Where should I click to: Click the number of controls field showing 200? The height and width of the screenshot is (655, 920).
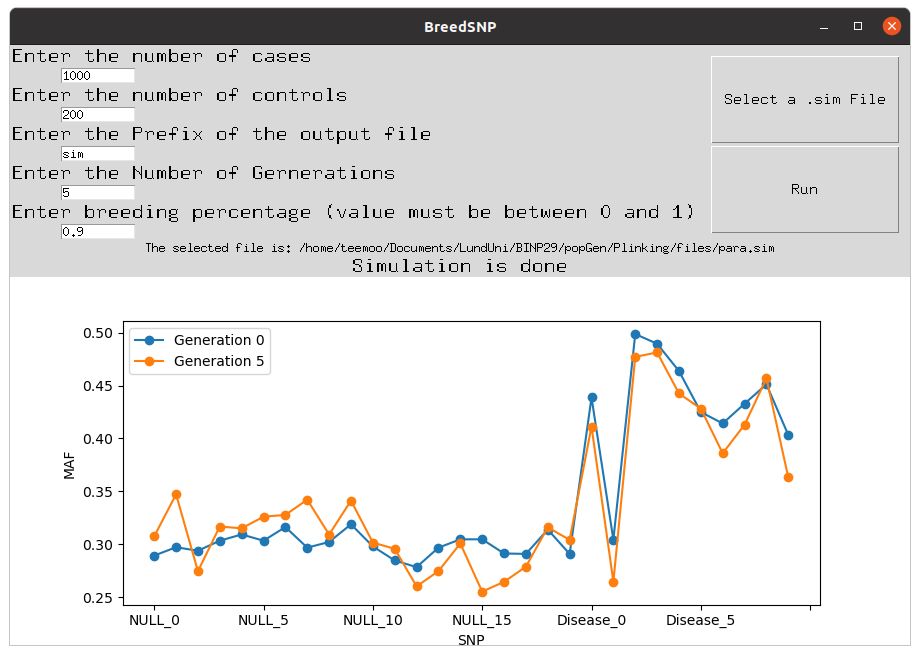coord(97,114)
